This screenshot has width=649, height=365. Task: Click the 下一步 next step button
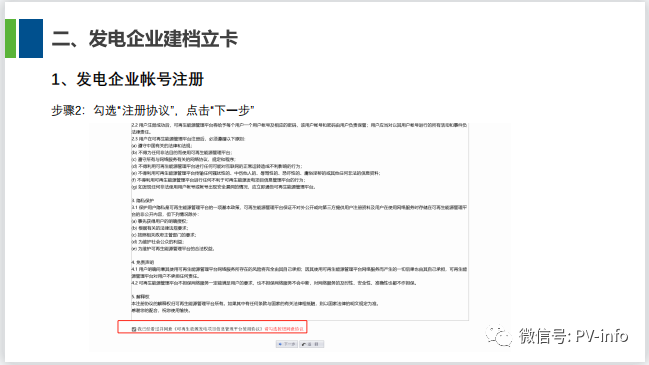pyautogui.click(x=287, y=344)
